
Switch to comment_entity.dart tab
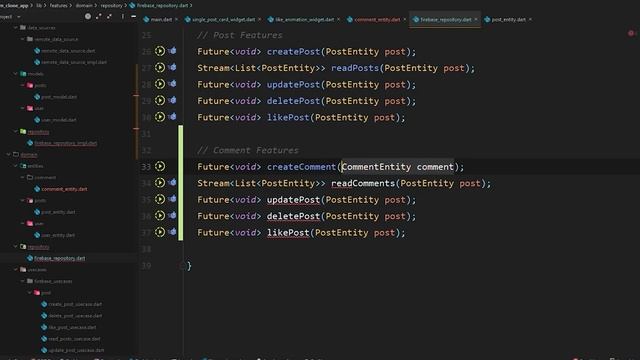[x=377, y=19]
